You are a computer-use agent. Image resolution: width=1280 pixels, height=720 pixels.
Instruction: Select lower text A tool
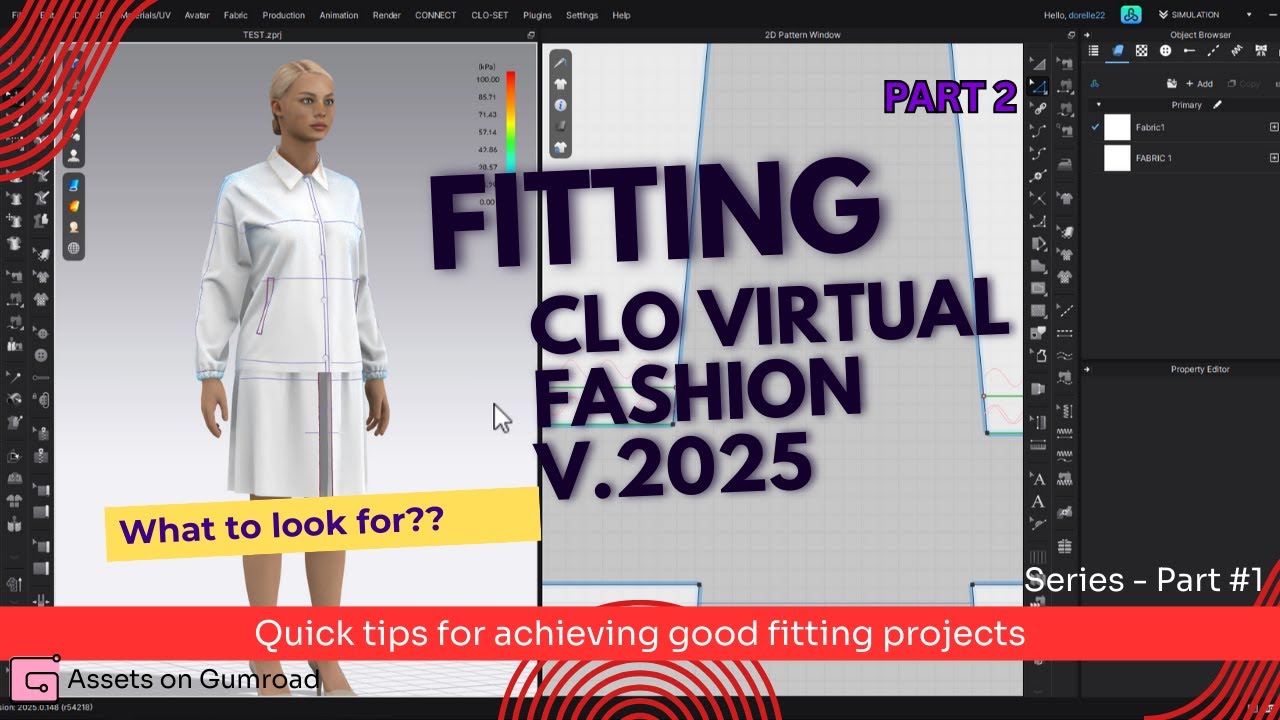1038,501
